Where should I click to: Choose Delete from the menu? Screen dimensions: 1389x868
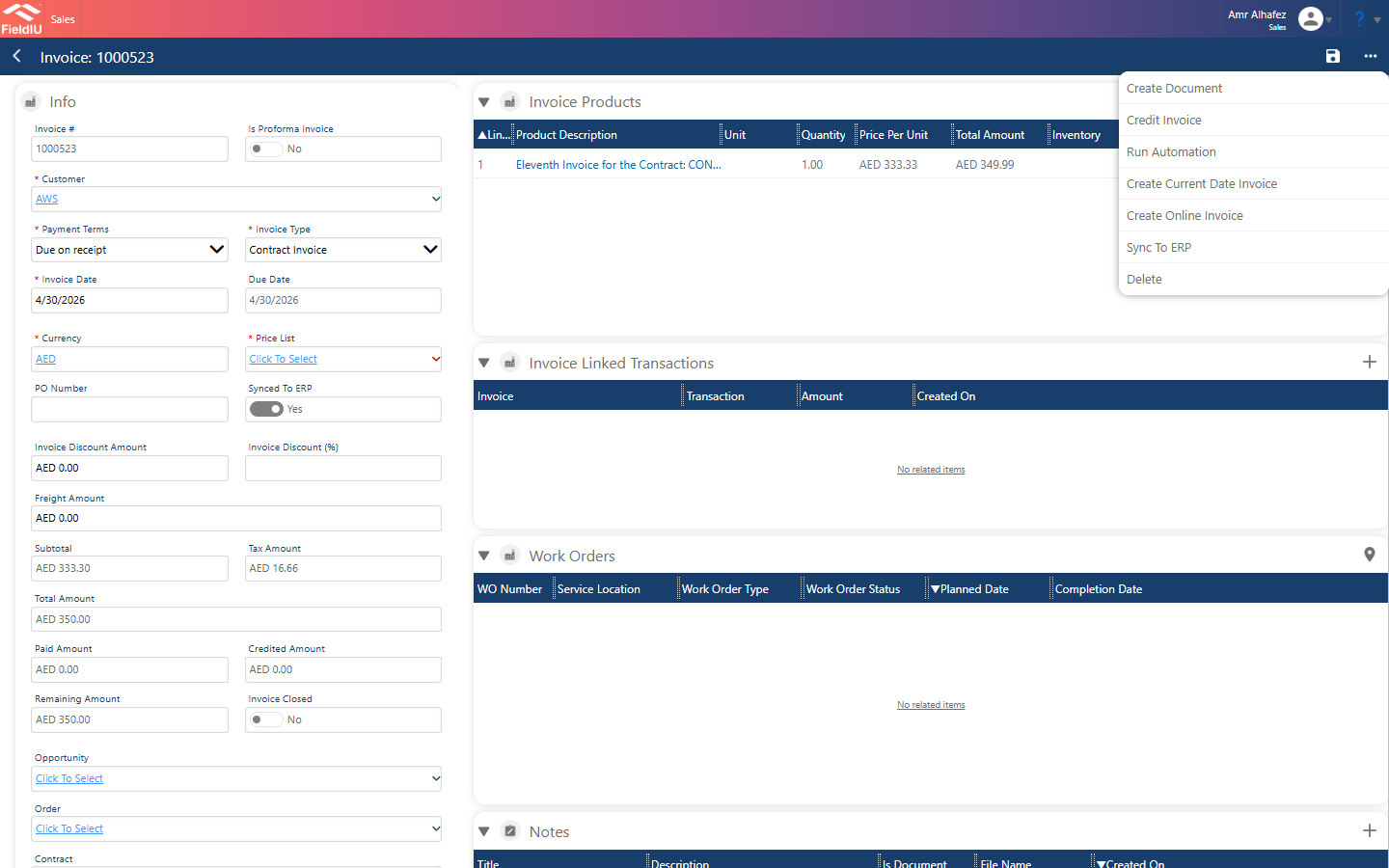[1253, 279]
